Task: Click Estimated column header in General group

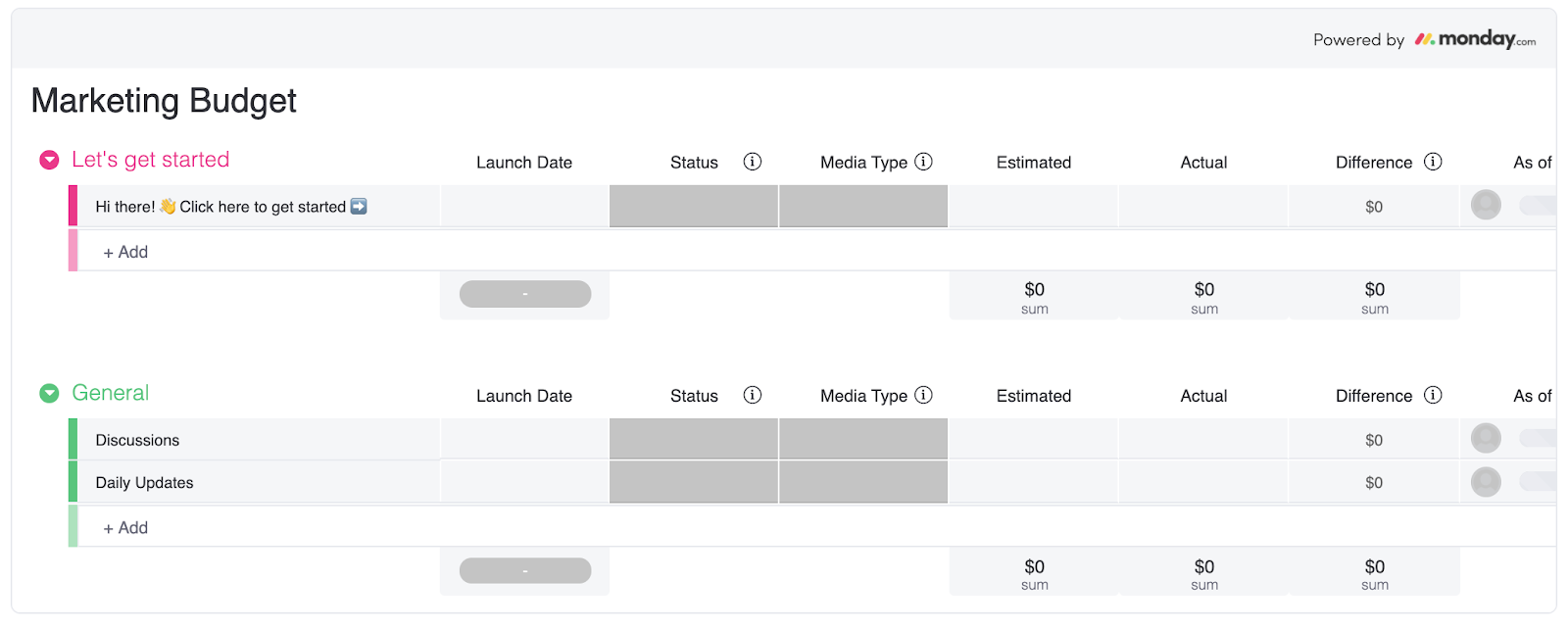Action: (x=1034, y=396)
